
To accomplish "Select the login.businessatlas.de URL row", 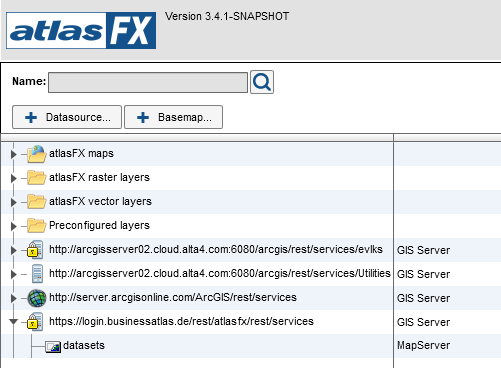I will click(x=181, y=321).
